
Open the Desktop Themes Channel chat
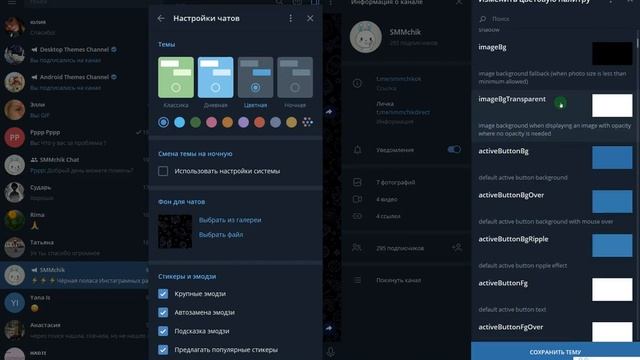[x=74, y=55]
